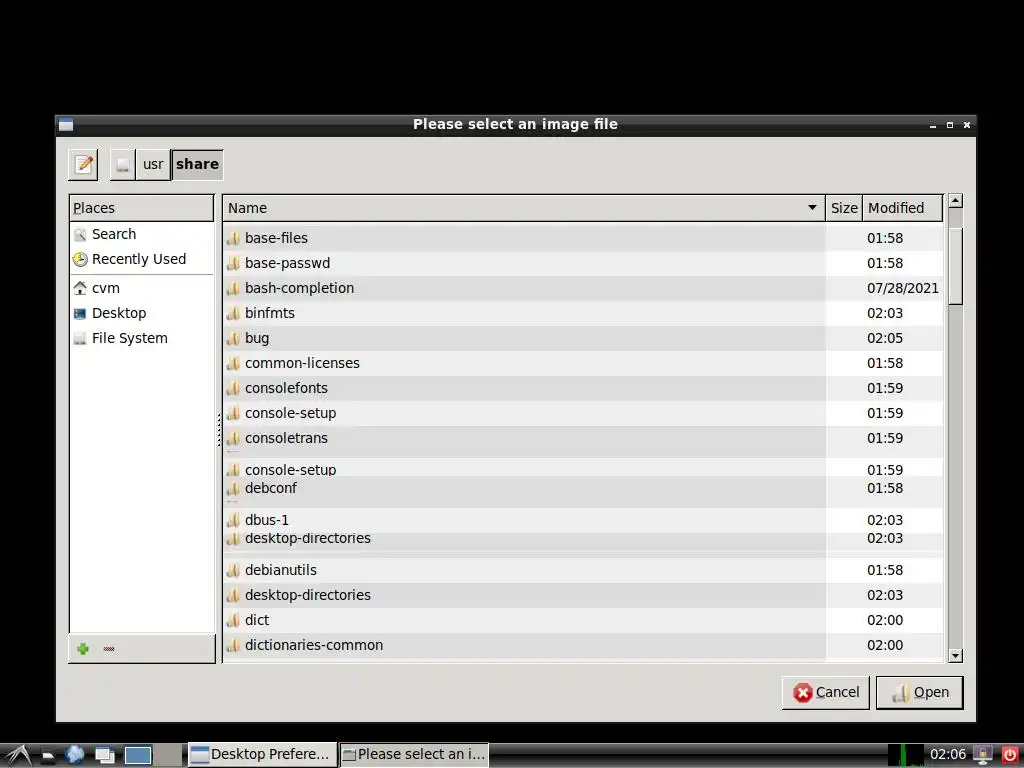Select the debianutils folder
This screenshot has width=1024, height=768.
coord(583,570)
